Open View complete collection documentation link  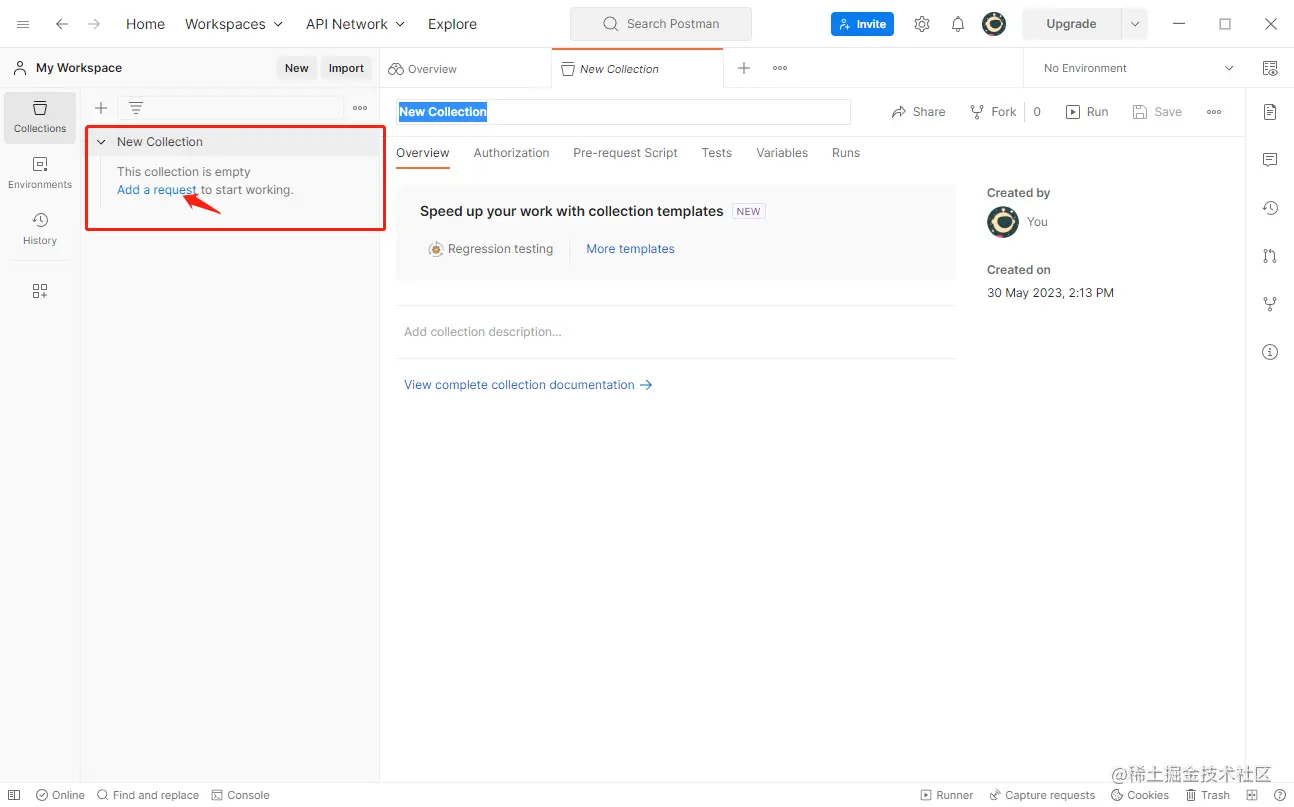528,385
